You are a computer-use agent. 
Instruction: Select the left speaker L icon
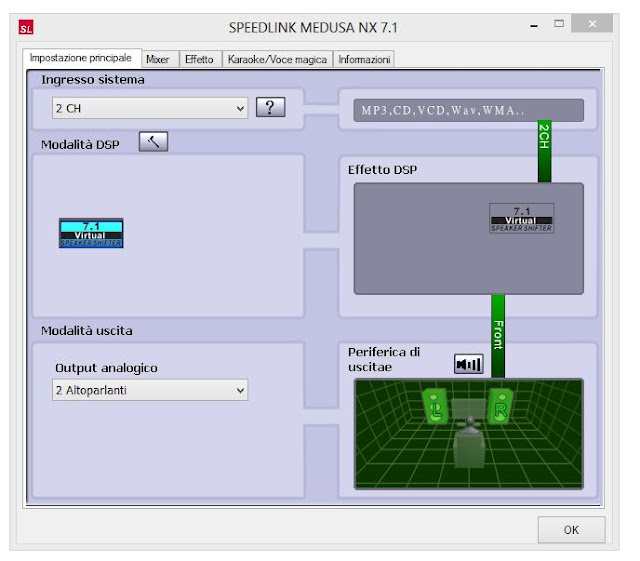point(435,407)
